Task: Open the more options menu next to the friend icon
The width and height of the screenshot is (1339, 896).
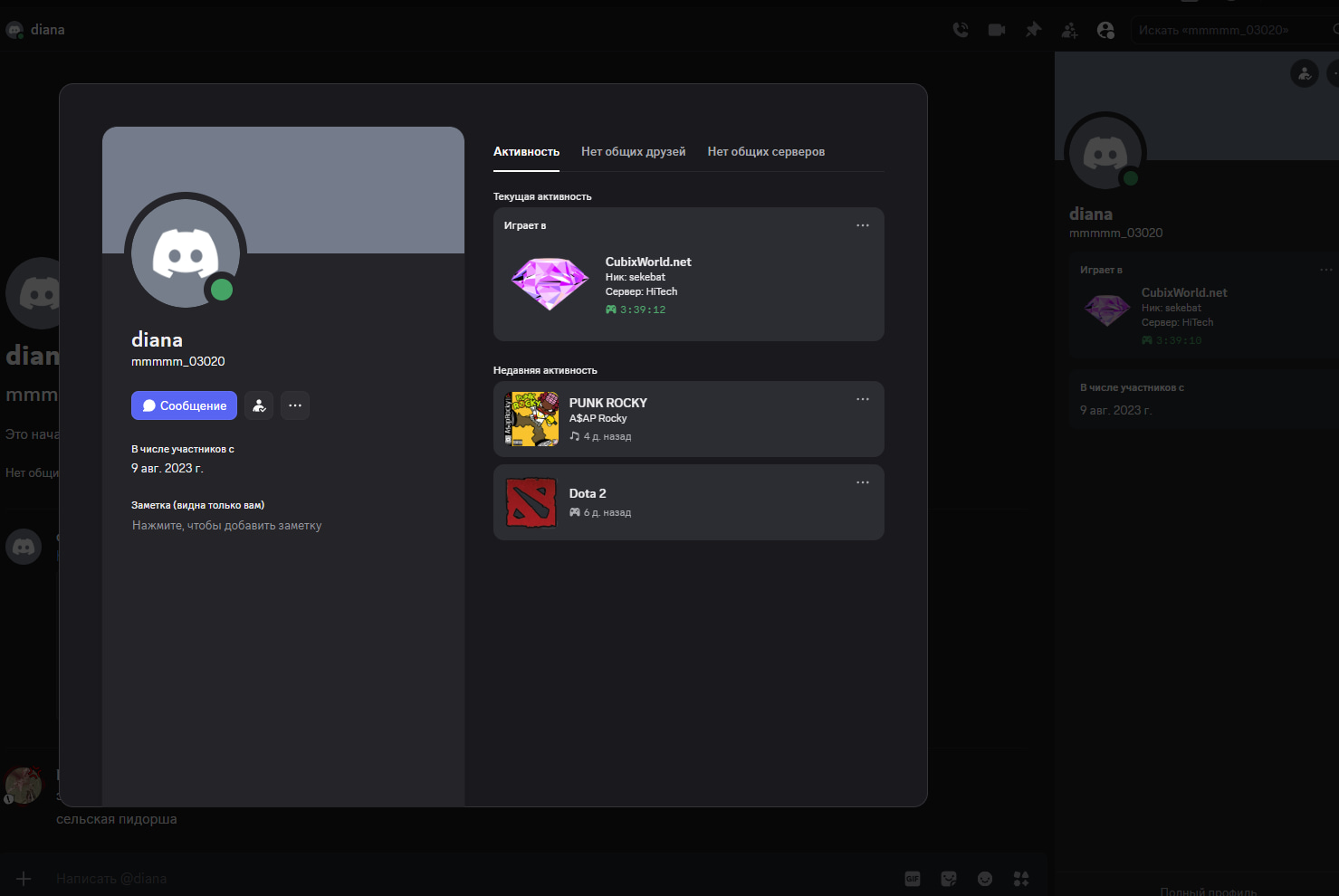Action: click(295, 405)
